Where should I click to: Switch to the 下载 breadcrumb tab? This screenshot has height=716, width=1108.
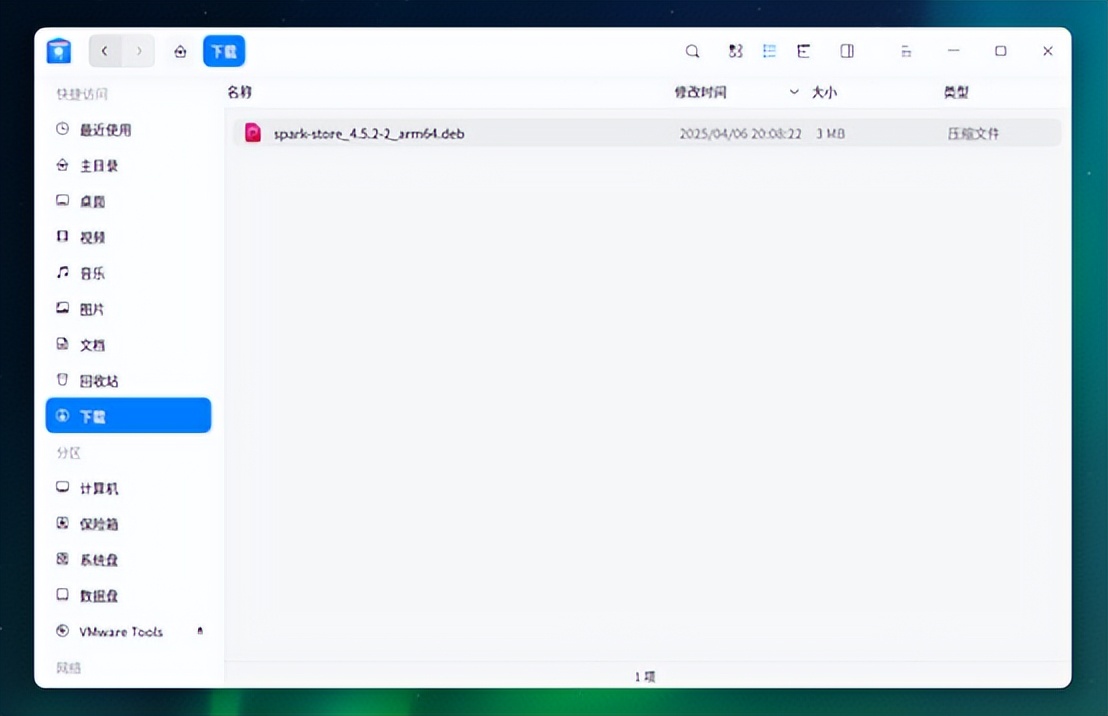[223, 50]
